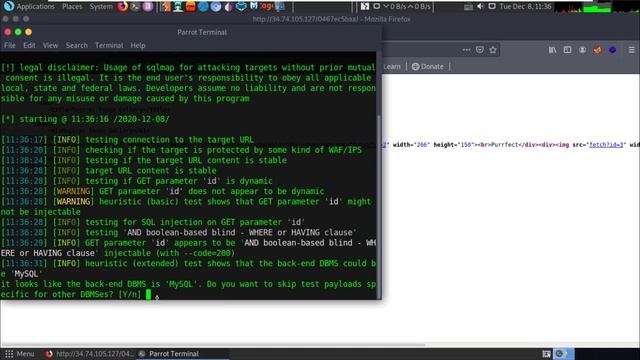Follow the fetch?id=3 source link

pyautogui.click(x=606, y=144)
